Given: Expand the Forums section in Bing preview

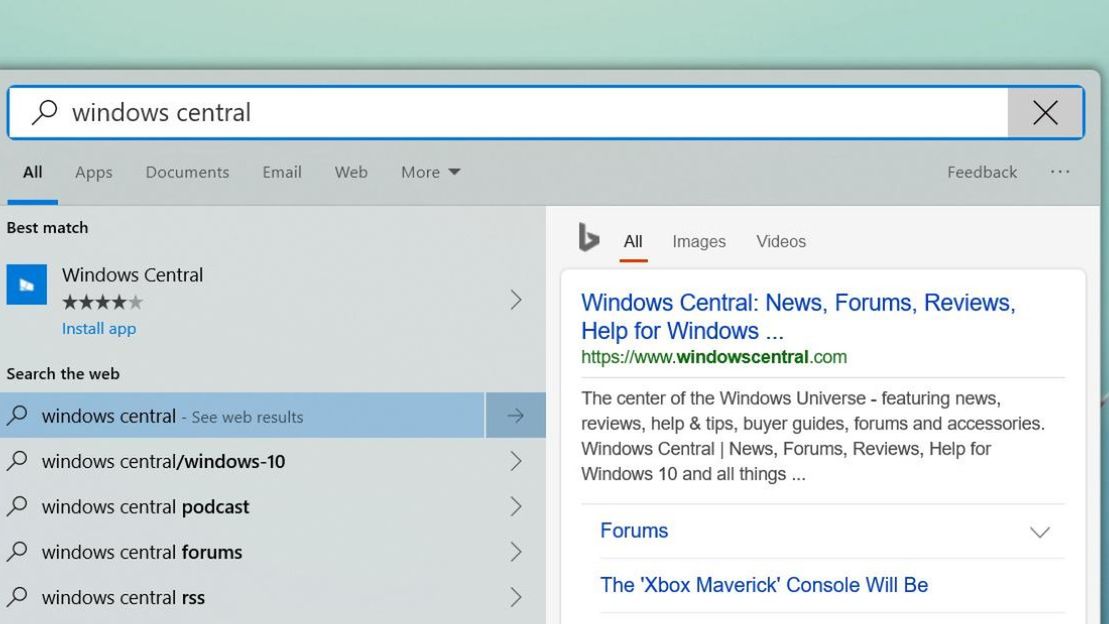Looking at the screenshot, I should [1040, 532].
